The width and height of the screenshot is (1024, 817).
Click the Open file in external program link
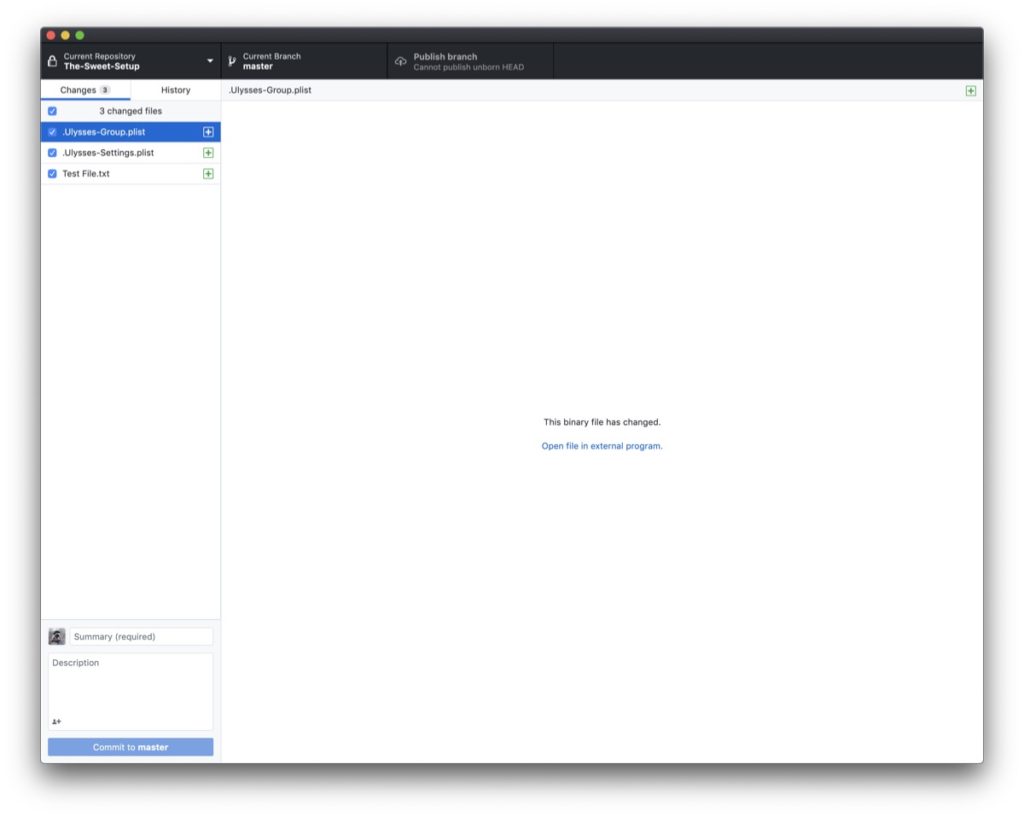[600, 445]
